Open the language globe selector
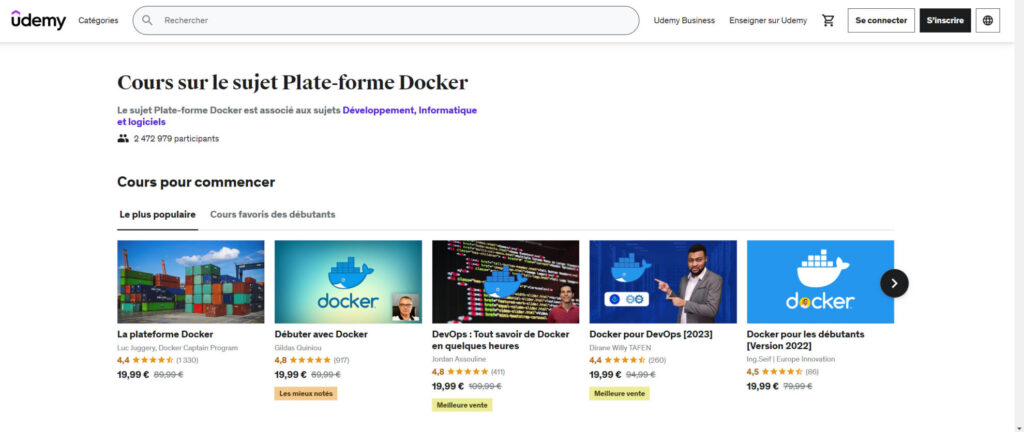1024x432 pixels. pos(987,20)
